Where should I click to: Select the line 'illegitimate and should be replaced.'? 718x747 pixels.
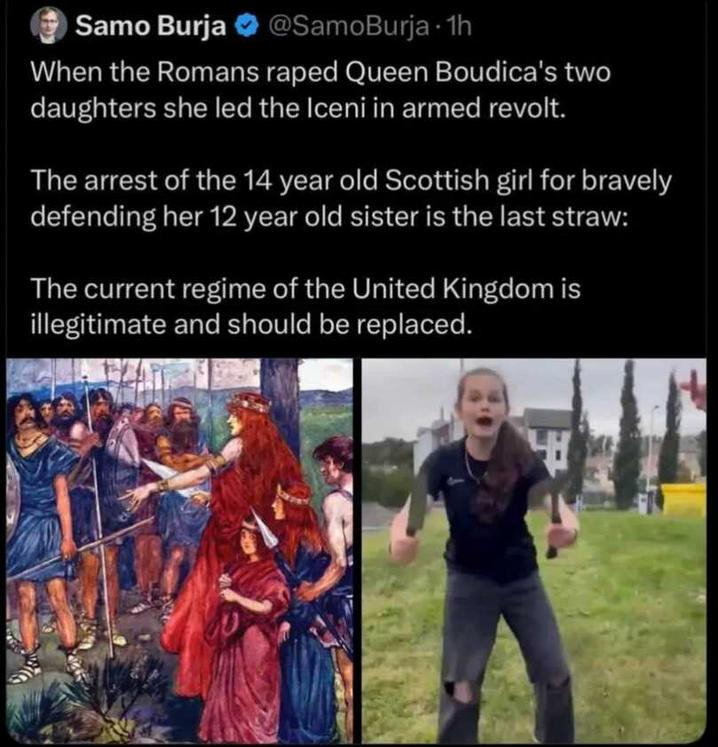[x=251, y=324]
